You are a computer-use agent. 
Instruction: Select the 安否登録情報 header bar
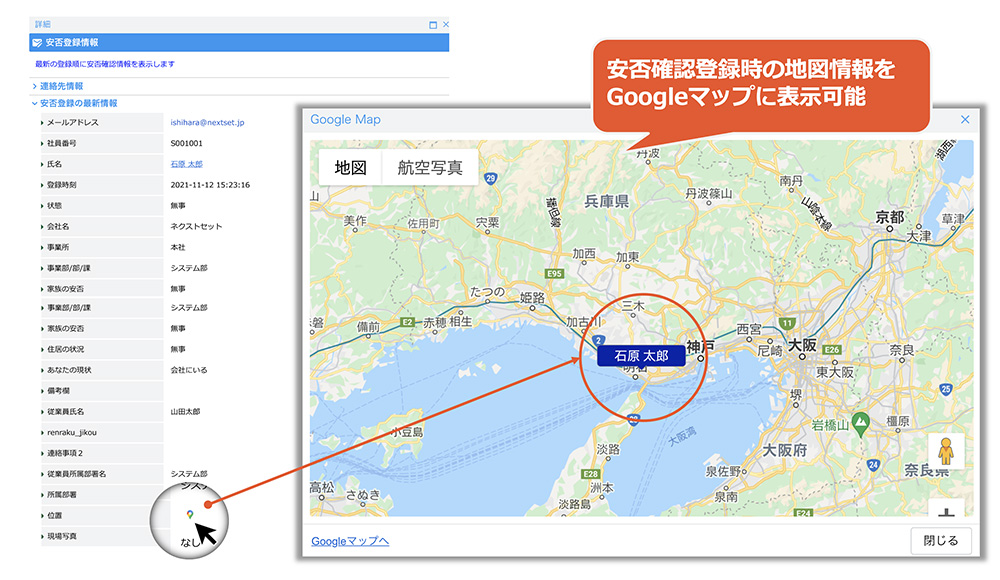239,43
